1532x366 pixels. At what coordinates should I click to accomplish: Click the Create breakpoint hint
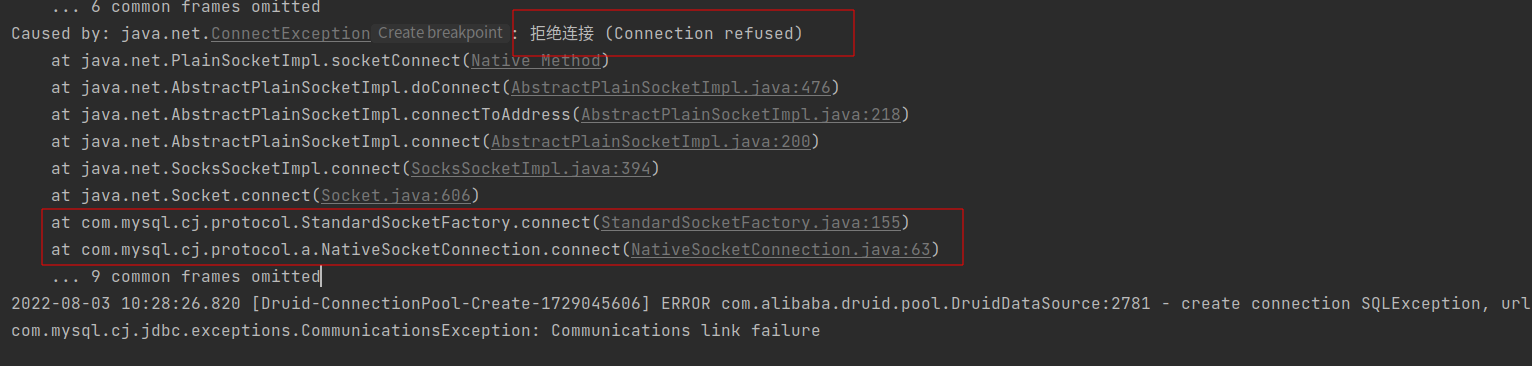pyautogui.click(x=440, y=33)
